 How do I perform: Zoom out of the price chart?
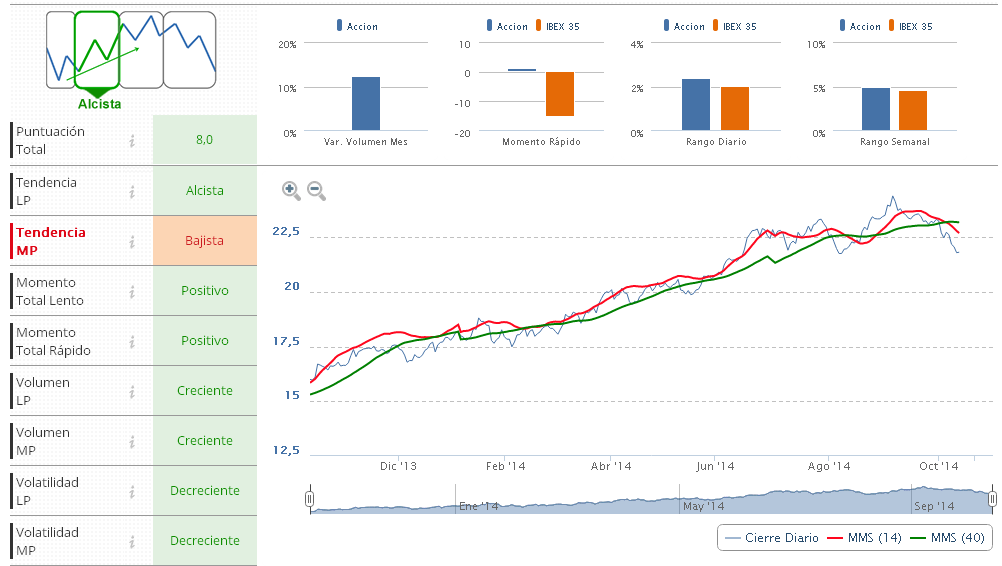(316, 190)
